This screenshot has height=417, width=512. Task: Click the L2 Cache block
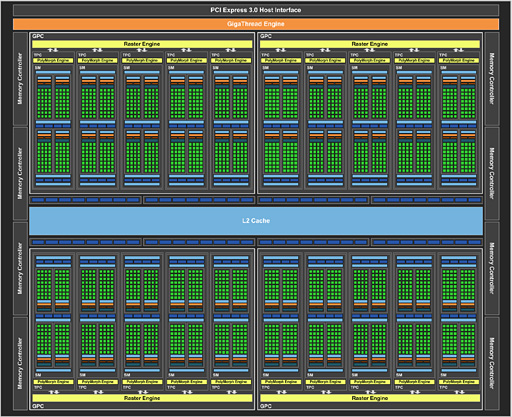click(256, 221)
